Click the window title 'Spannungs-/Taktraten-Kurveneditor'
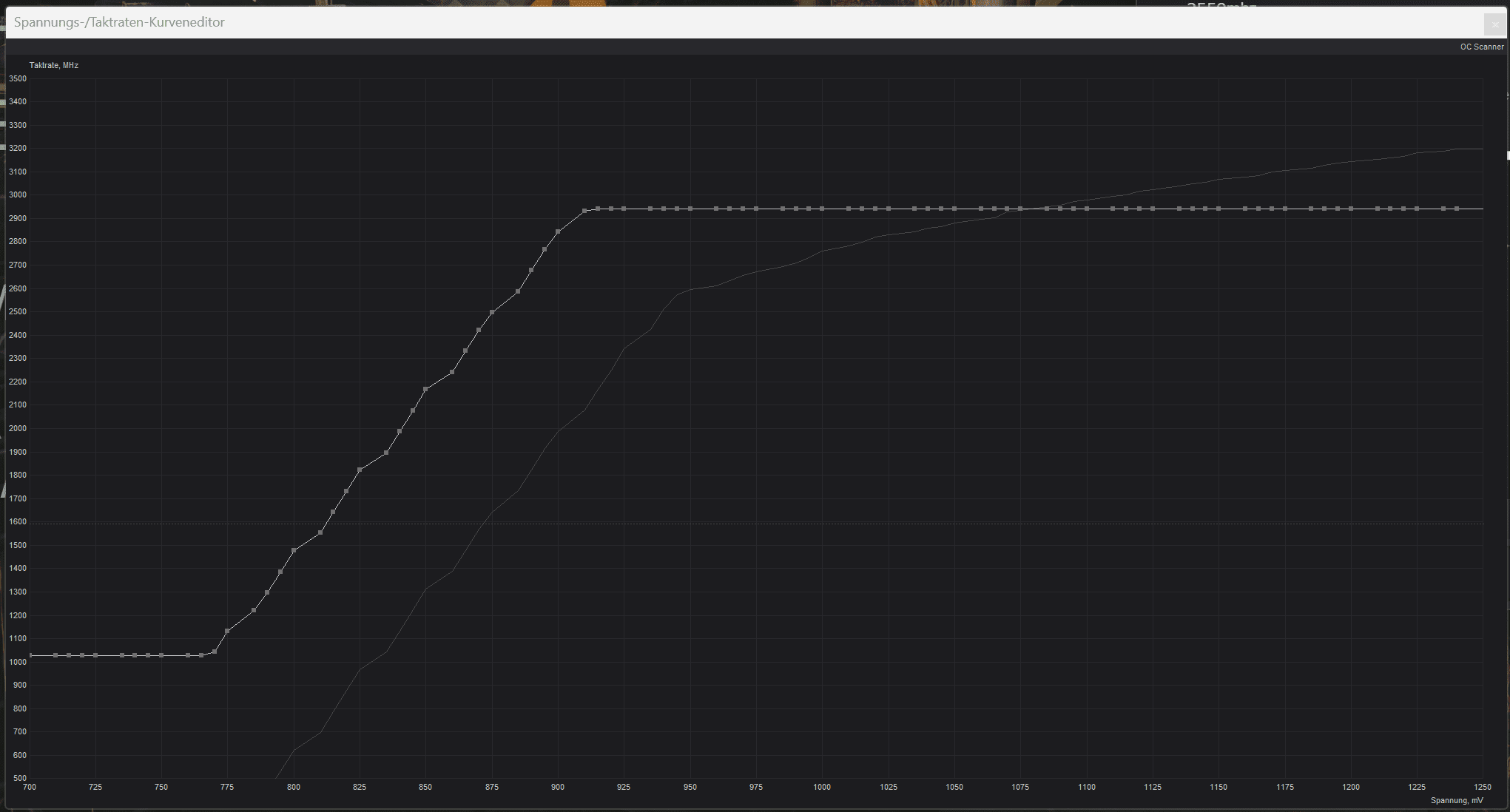The width and height of the screenshot is (1510, 812). 119,22
